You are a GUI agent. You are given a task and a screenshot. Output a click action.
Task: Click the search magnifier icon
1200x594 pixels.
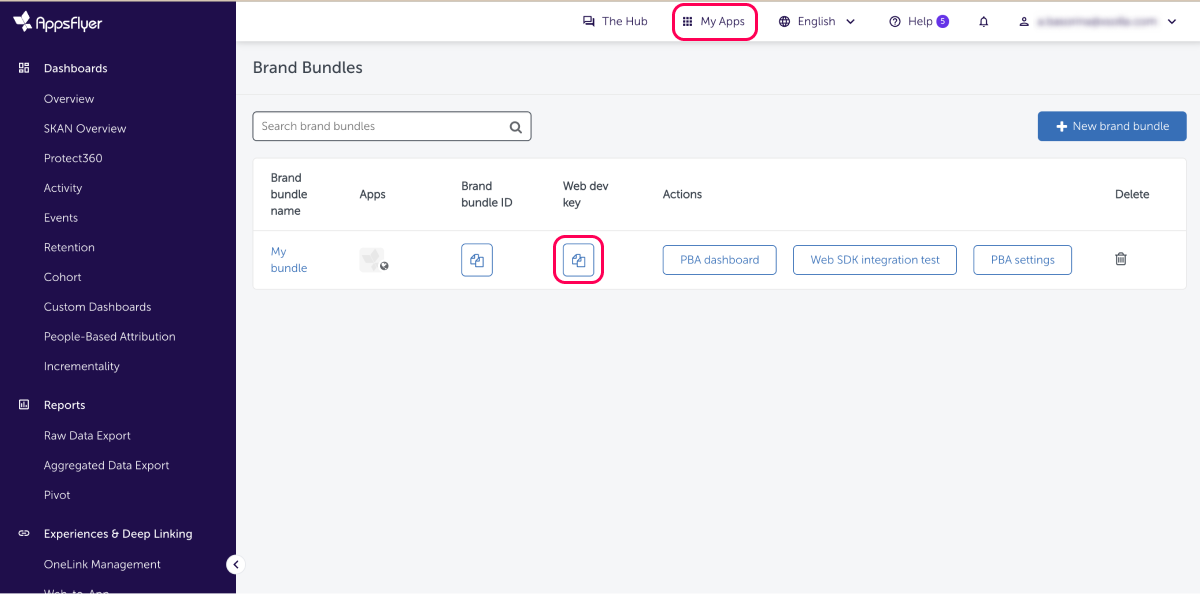pos(516,127)
